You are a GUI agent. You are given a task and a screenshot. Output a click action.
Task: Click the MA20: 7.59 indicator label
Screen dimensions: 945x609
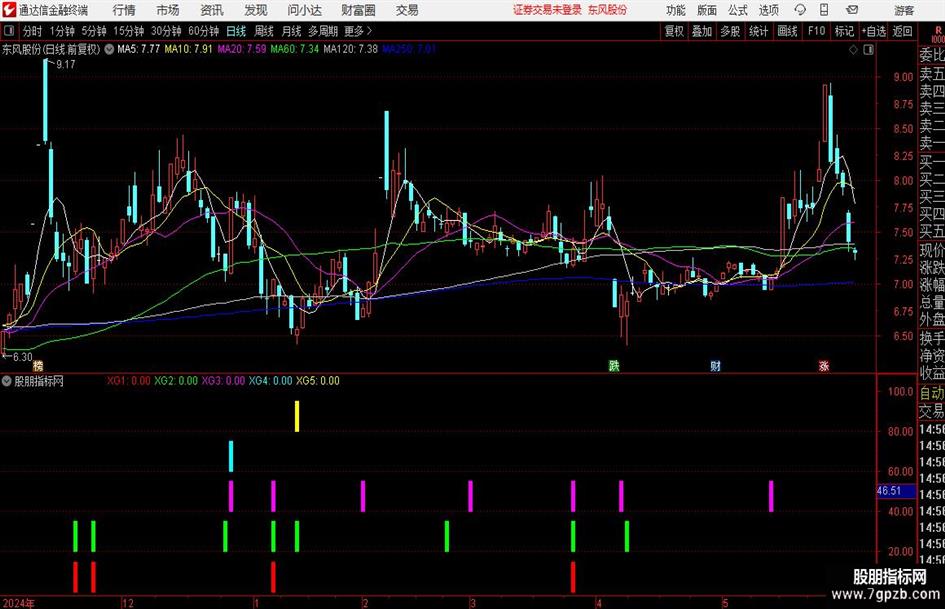[242, 49]
